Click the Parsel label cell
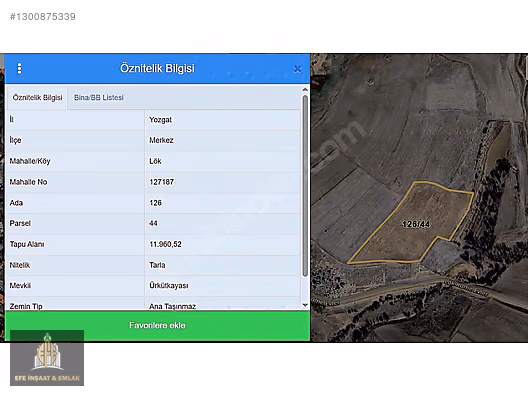 [75, 224]
